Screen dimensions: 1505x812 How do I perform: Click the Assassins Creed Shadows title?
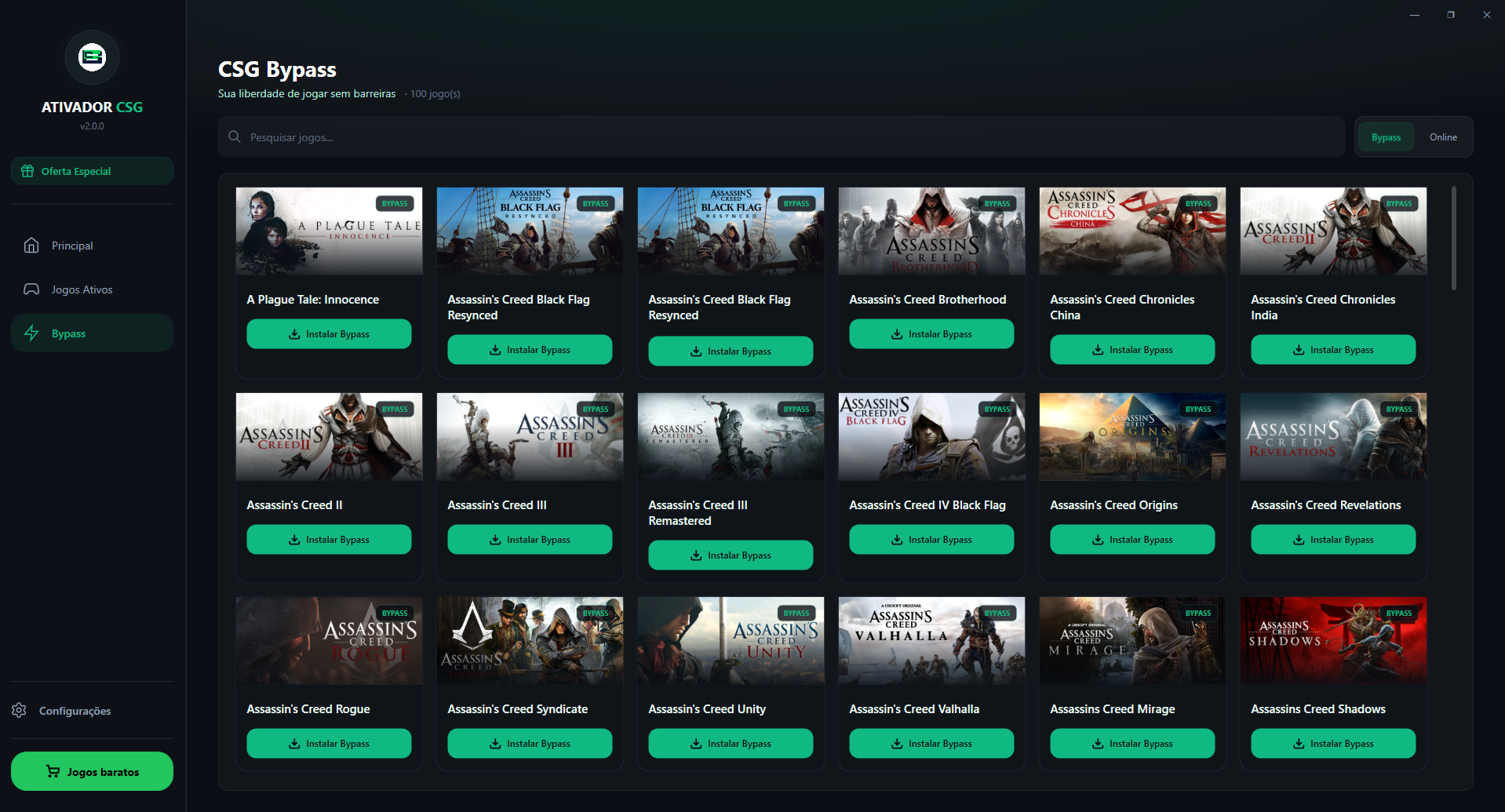[1318, 709]
